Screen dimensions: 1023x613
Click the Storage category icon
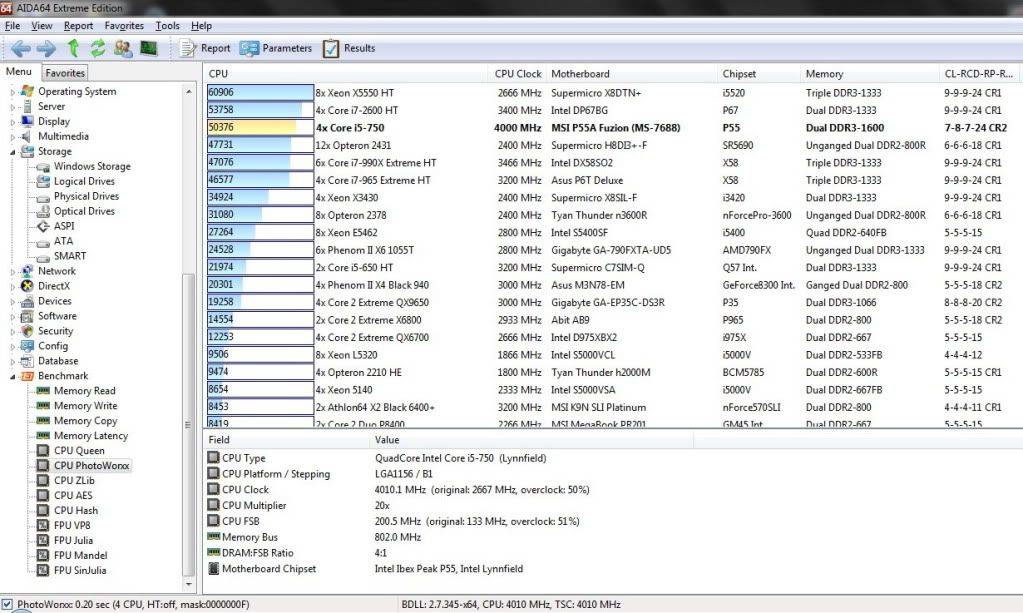pyautogui.click(x=27, y=151)
